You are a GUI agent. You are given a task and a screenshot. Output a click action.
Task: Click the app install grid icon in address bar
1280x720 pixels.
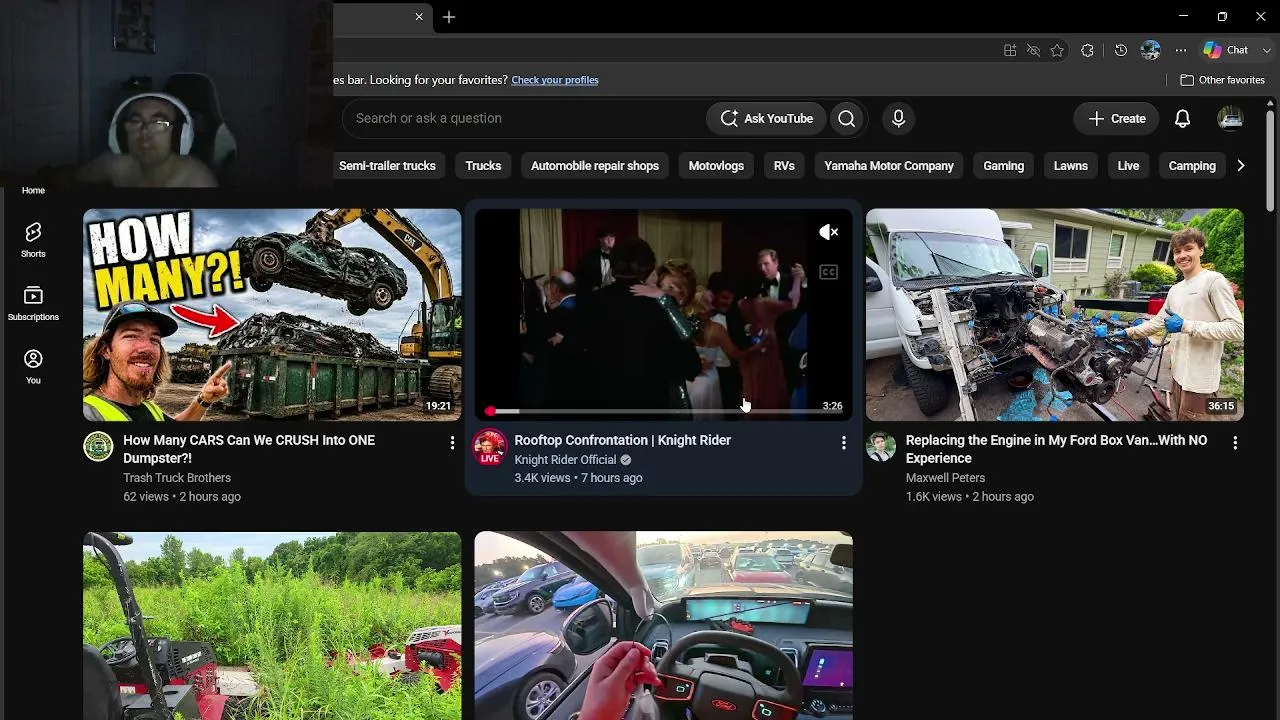click(1010, 50)
